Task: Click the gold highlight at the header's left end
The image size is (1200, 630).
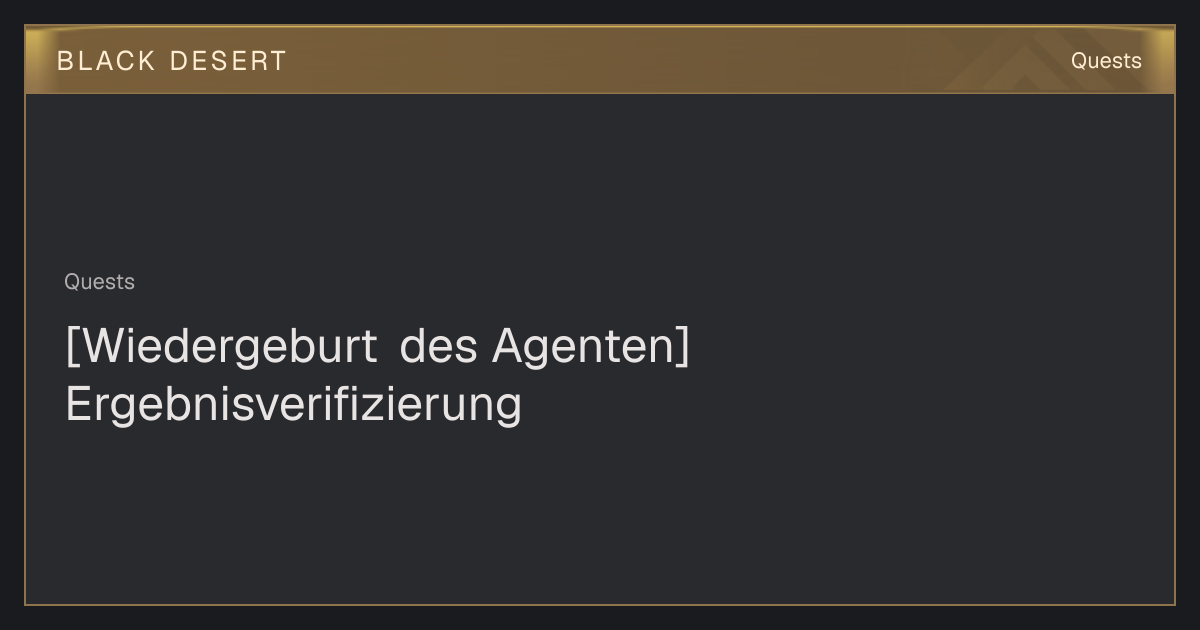Action: 40,60
